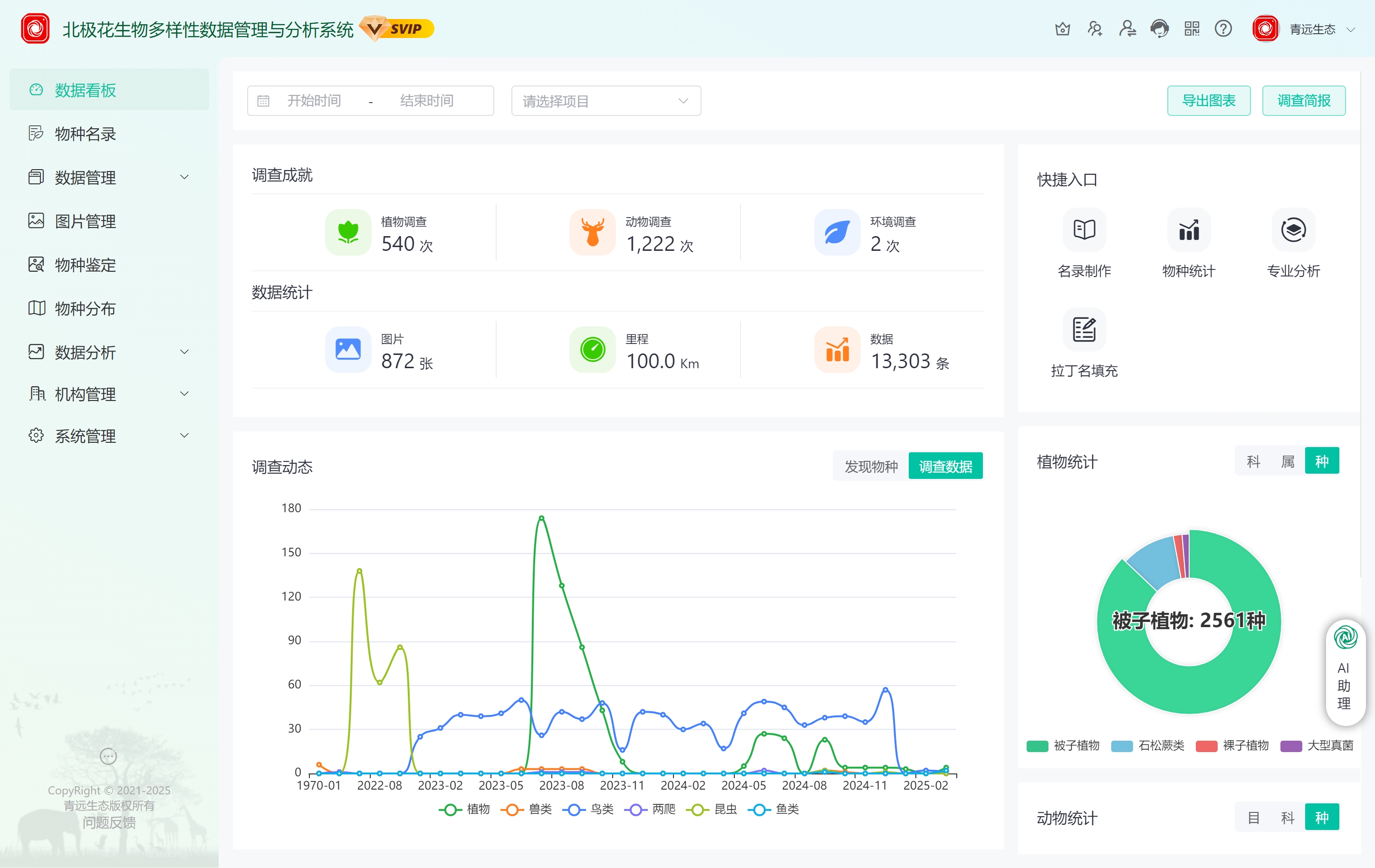Click the 植物调查 green plant icon
This screenshot has height=868, width=1375.
[x=348, y=232]
